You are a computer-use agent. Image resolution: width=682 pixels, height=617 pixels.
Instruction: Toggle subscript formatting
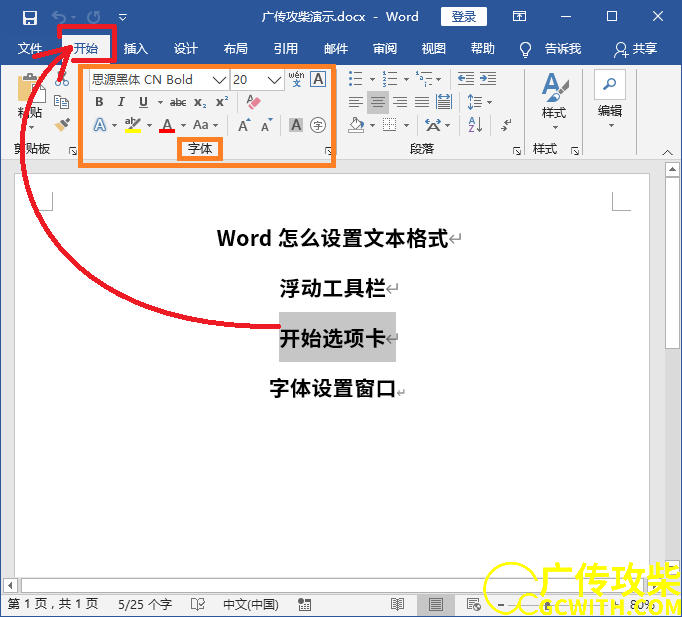[x=200, y=103]
